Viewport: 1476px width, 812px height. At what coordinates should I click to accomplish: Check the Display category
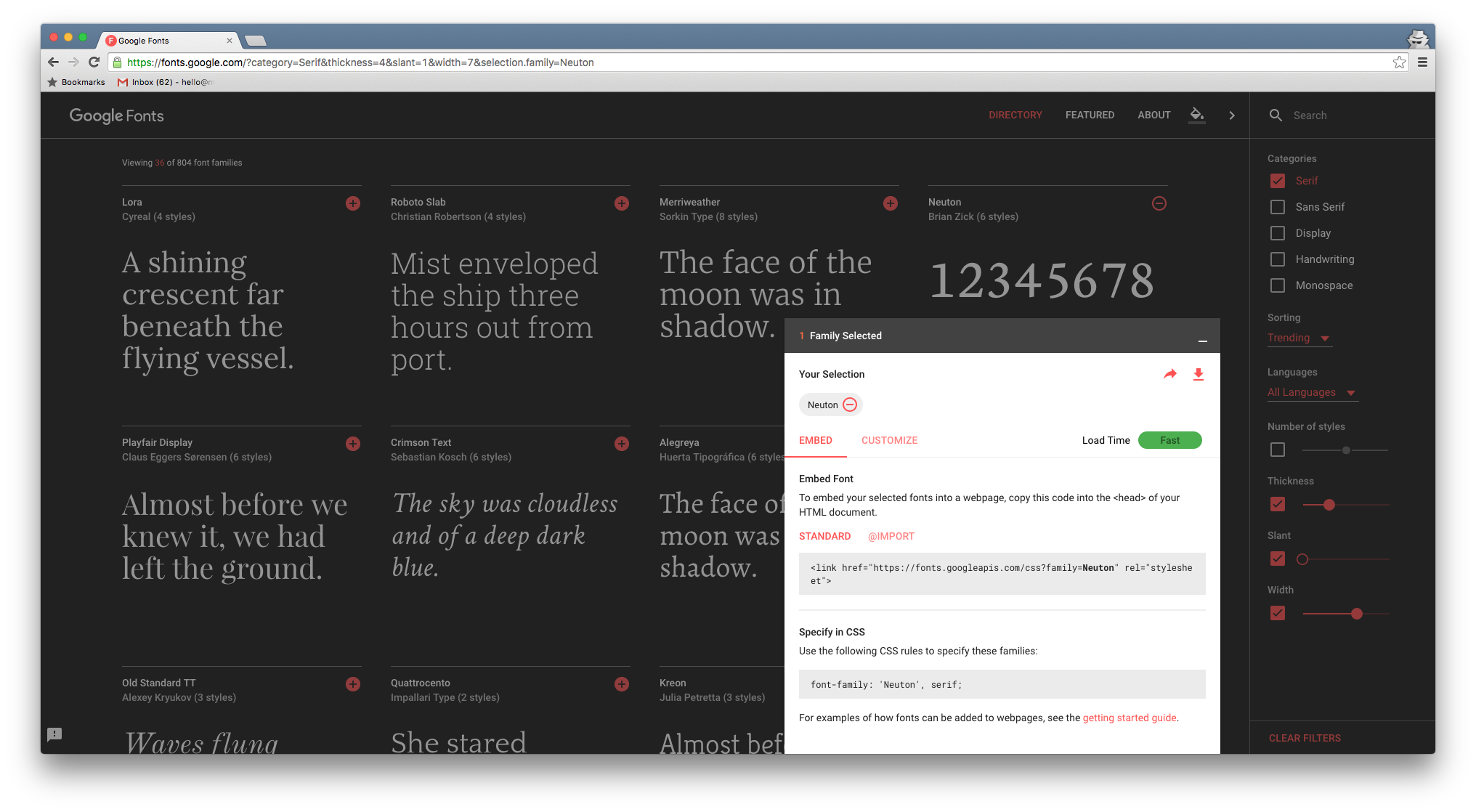(x=1278, y=233)
